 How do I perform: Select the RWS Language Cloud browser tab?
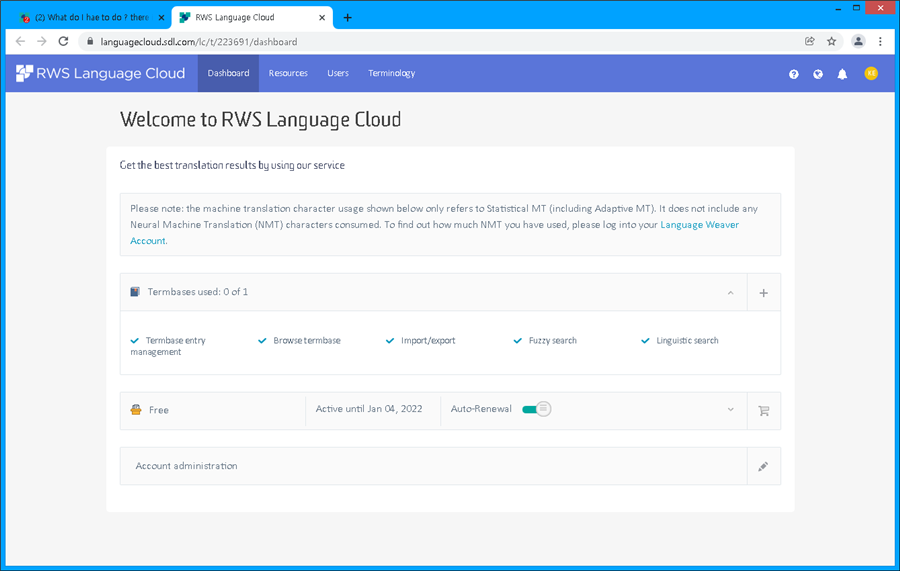(253, 18)
